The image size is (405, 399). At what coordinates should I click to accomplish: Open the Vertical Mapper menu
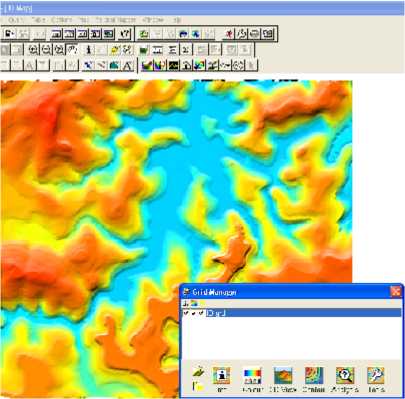116,20
